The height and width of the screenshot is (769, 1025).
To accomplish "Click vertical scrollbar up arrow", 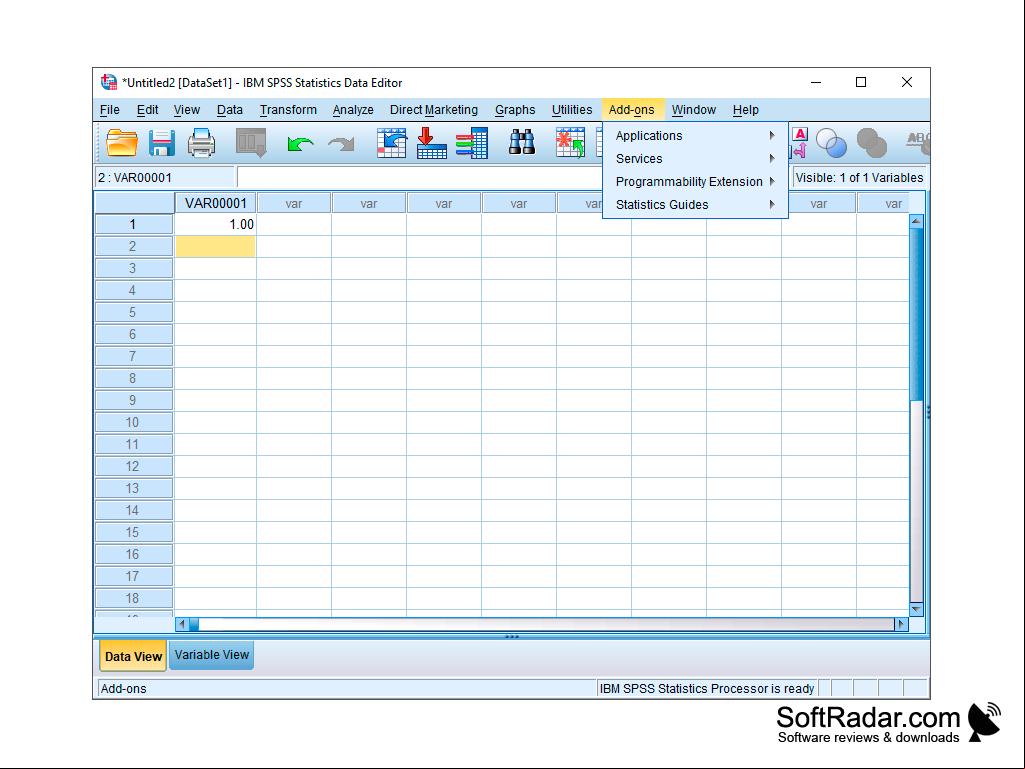I will click(x=916, y=221).
